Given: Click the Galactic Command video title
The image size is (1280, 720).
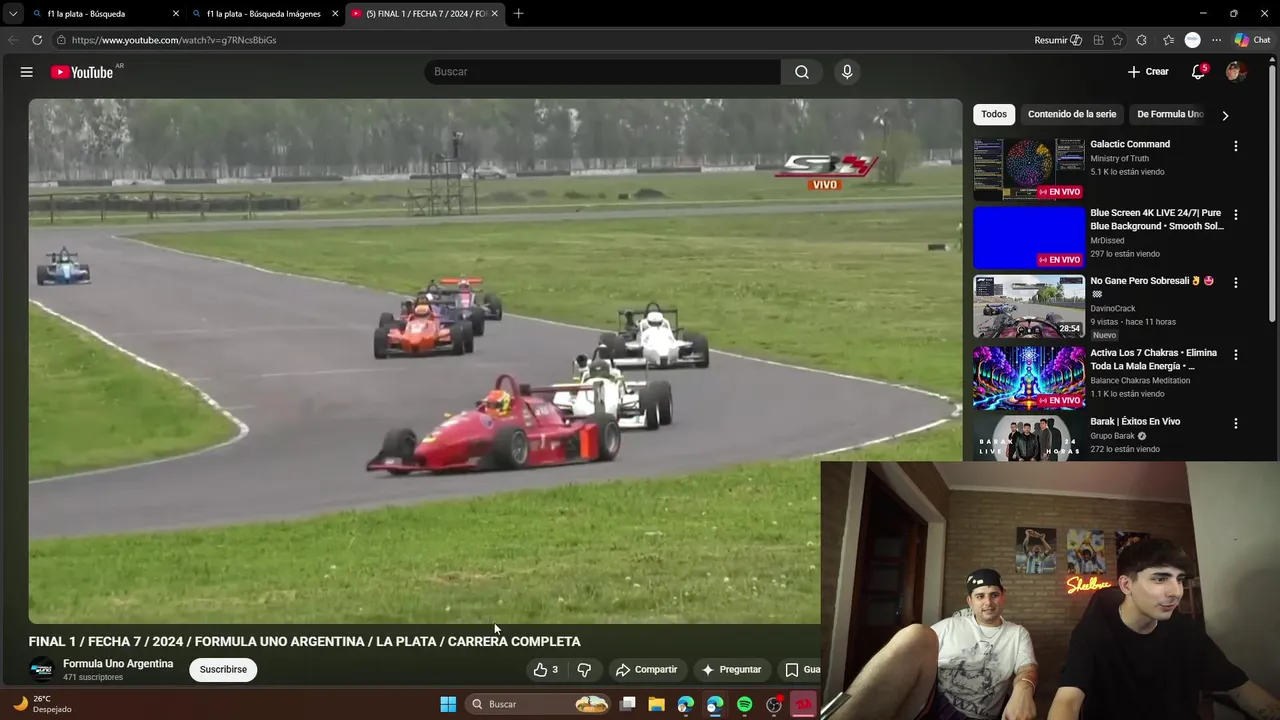Looking at the screenshot, I should [x=1130, y=144].
